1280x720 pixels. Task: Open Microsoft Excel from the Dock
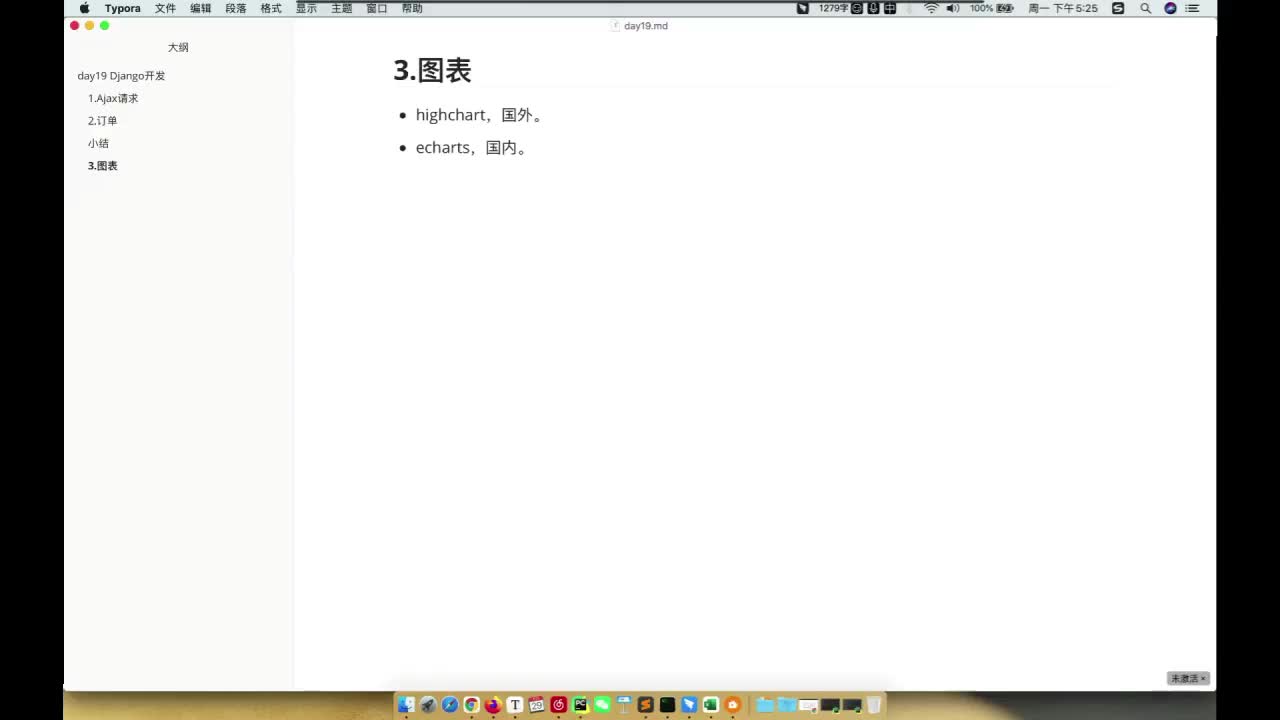click(x=711, y=705)
